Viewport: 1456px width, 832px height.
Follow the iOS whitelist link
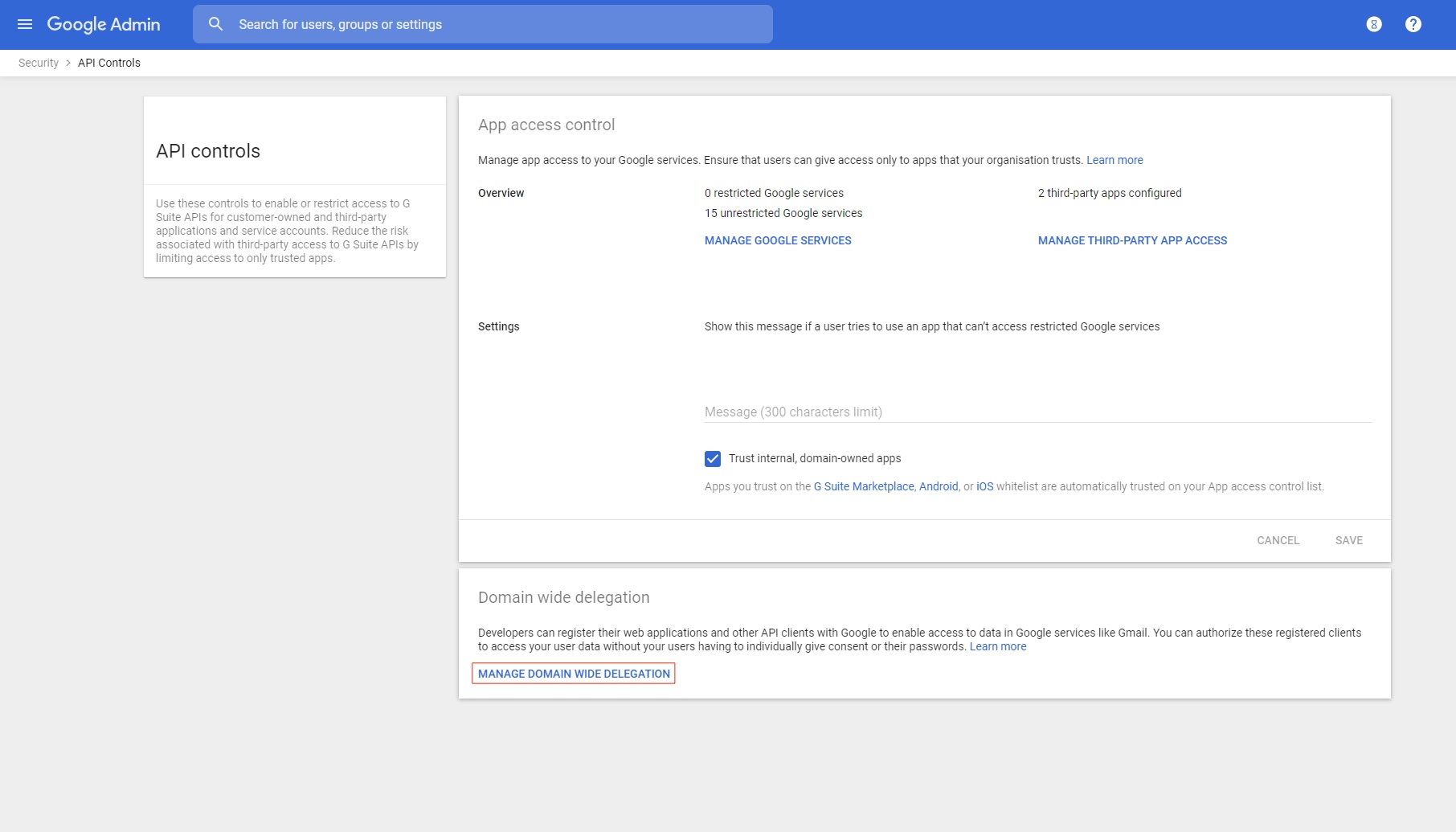coord(984,486)
